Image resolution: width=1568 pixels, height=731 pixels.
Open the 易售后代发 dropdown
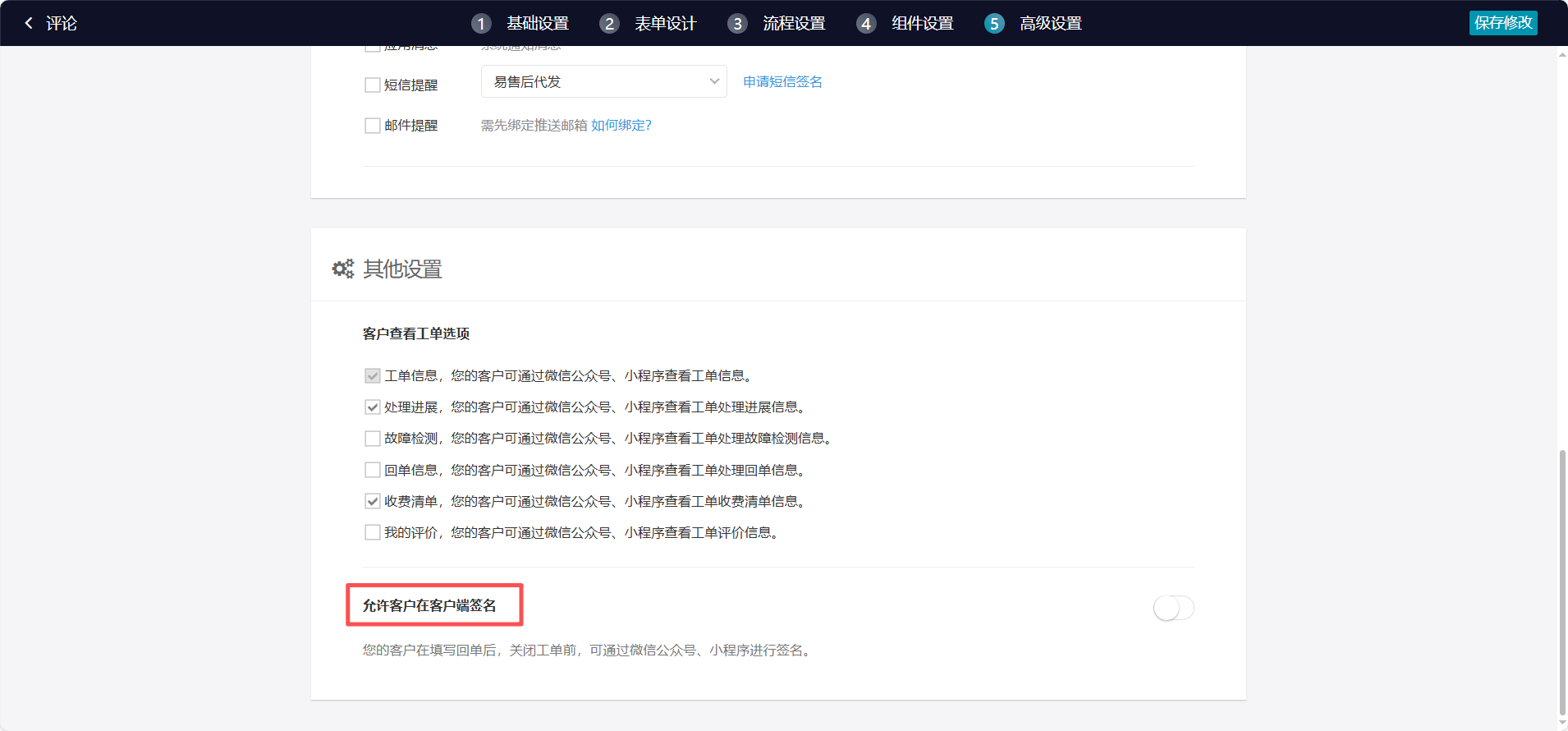coord(603,81)
